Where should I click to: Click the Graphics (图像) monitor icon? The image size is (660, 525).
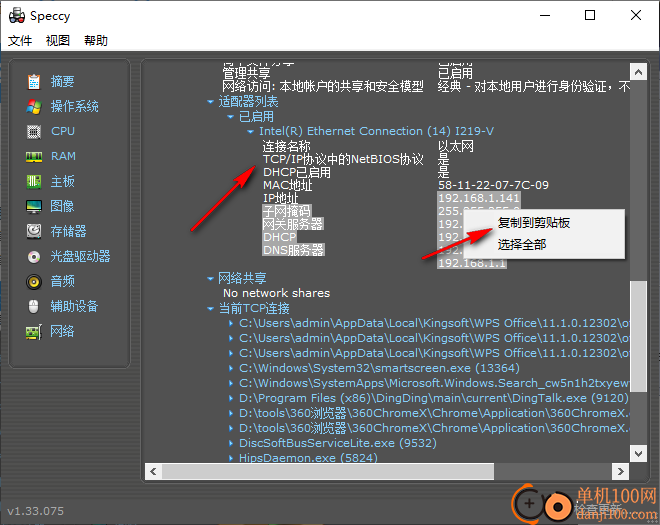pyautogui.click(x=34, y=206)
